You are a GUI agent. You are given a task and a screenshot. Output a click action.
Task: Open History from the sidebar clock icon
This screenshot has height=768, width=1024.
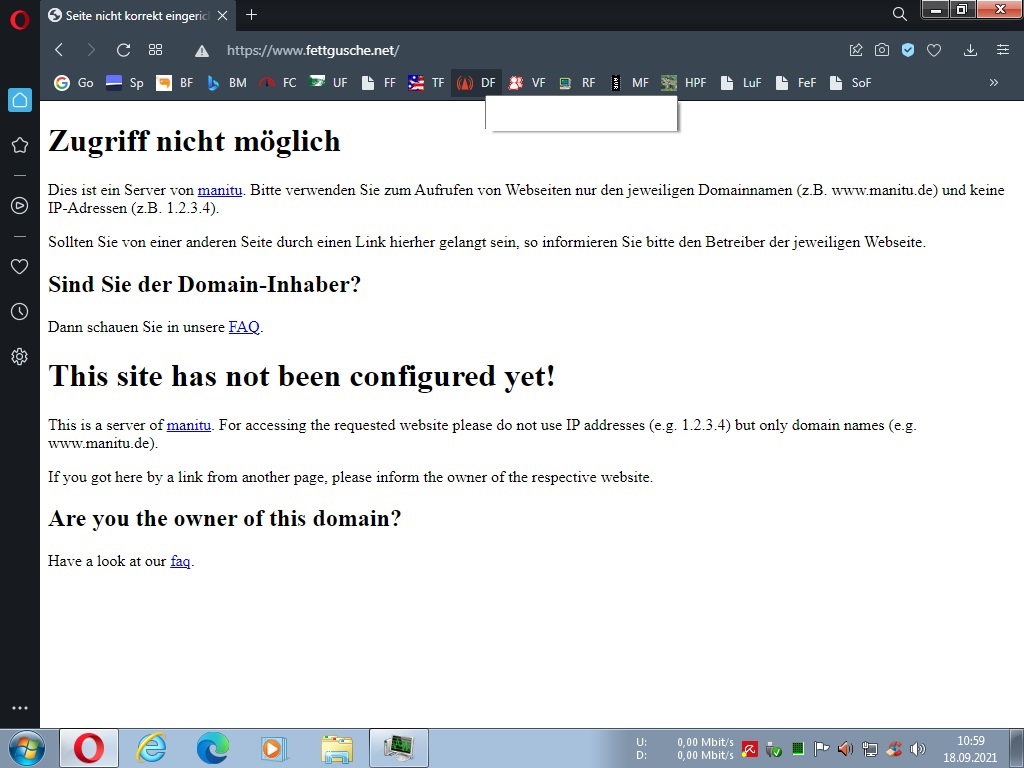(19, 312)
